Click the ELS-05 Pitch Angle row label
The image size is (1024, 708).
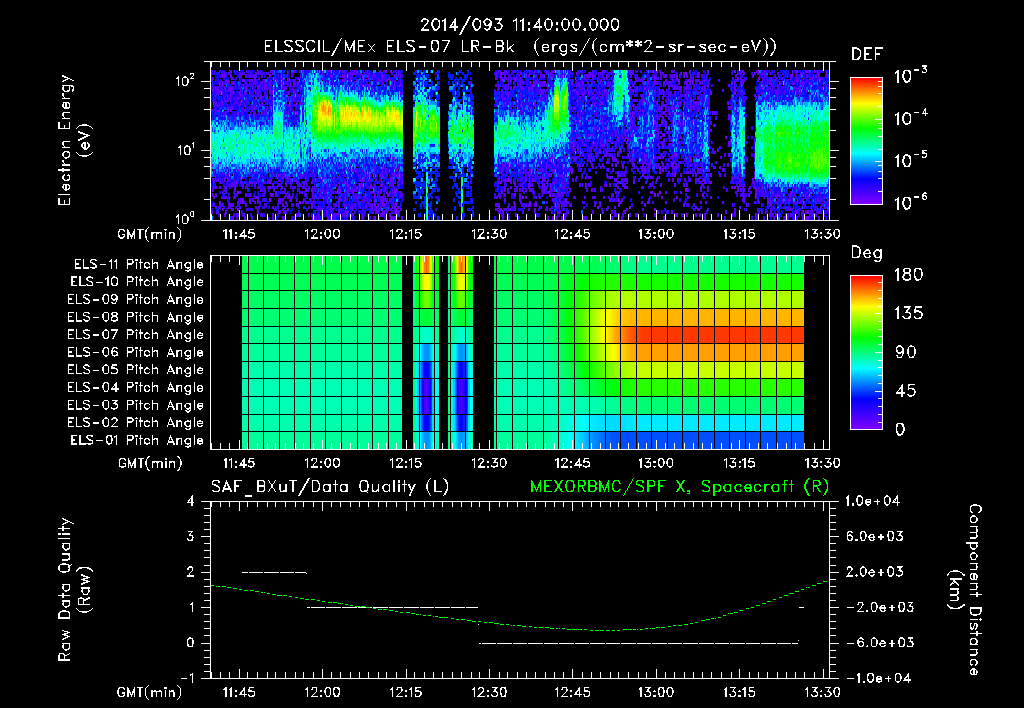pyautogui.click(x=136, y=370)
